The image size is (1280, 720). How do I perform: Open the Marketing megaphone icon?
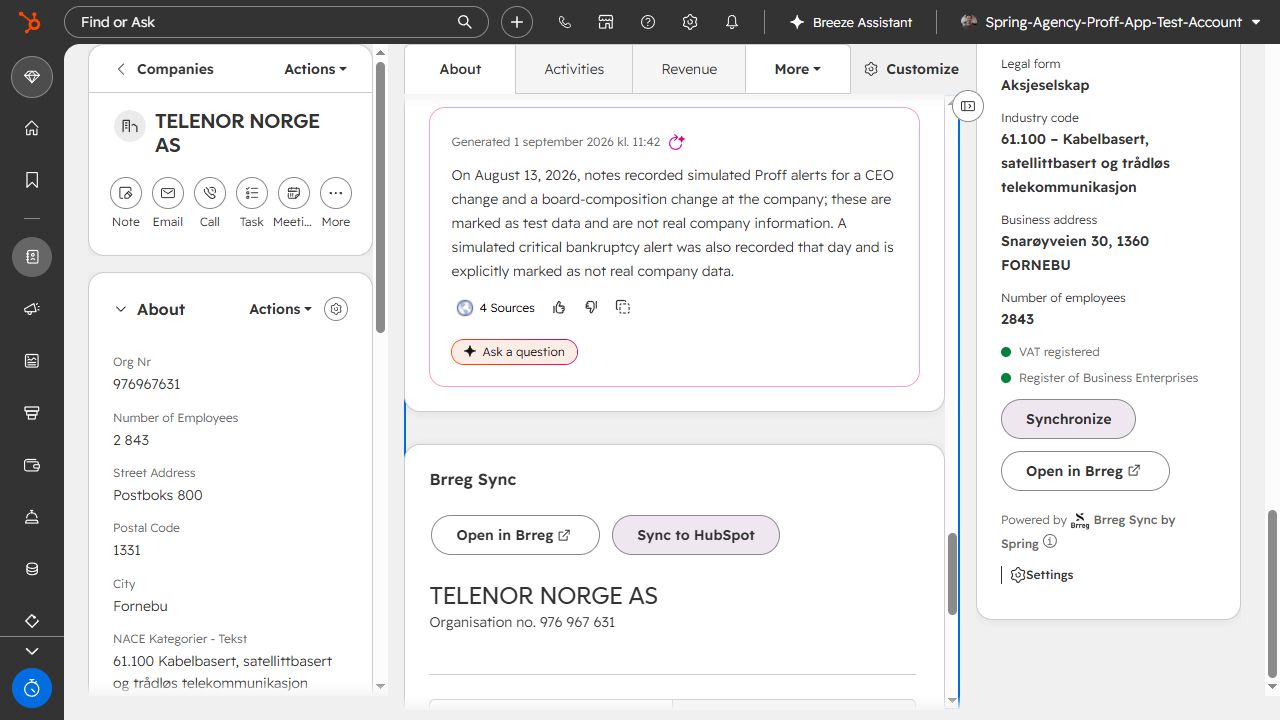(32, 309)
